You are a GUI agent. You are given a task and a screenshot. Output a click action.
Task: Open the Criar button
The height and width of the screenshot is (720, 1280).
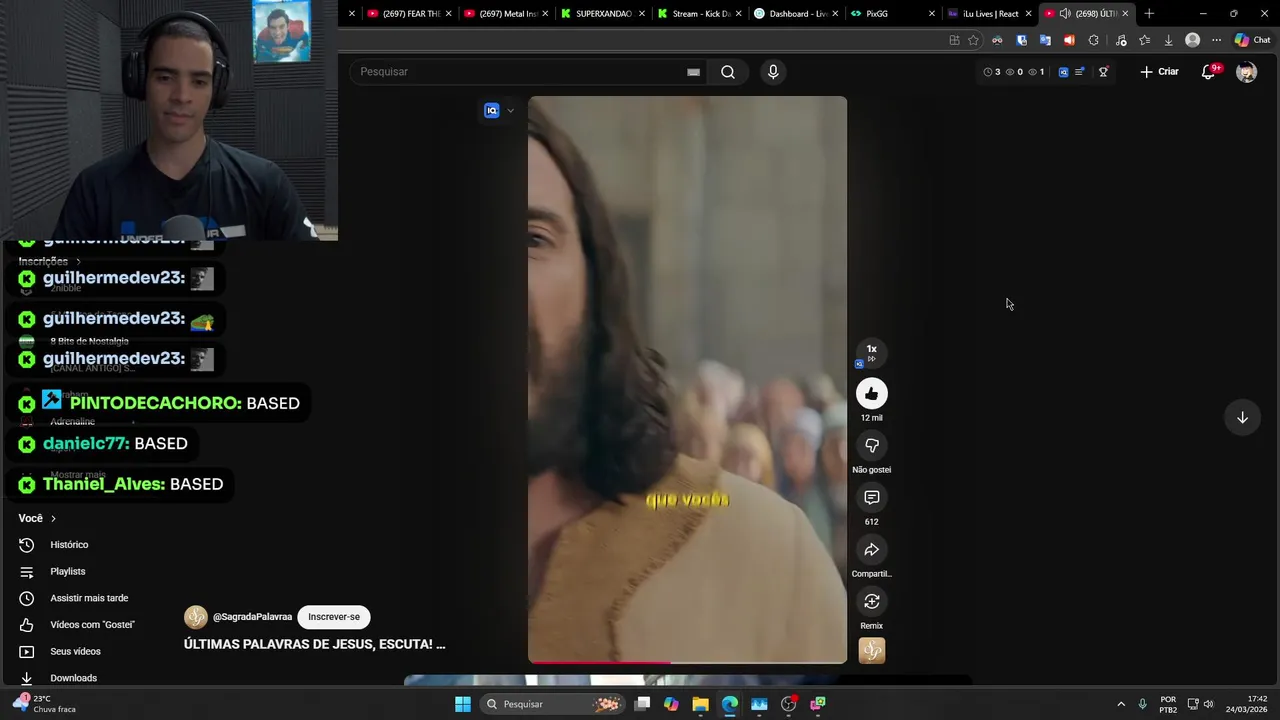pos(1160,72)
